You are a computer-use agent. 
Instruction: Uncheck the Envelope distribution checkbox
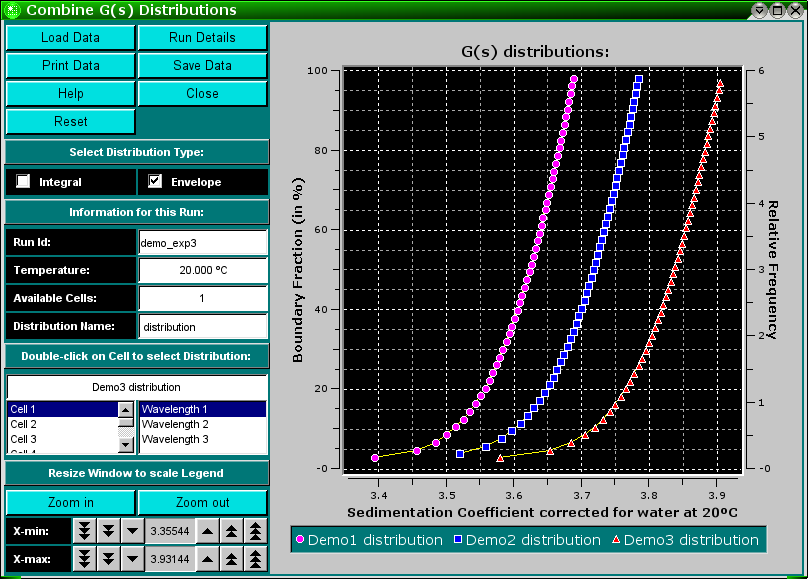point(155,182)
